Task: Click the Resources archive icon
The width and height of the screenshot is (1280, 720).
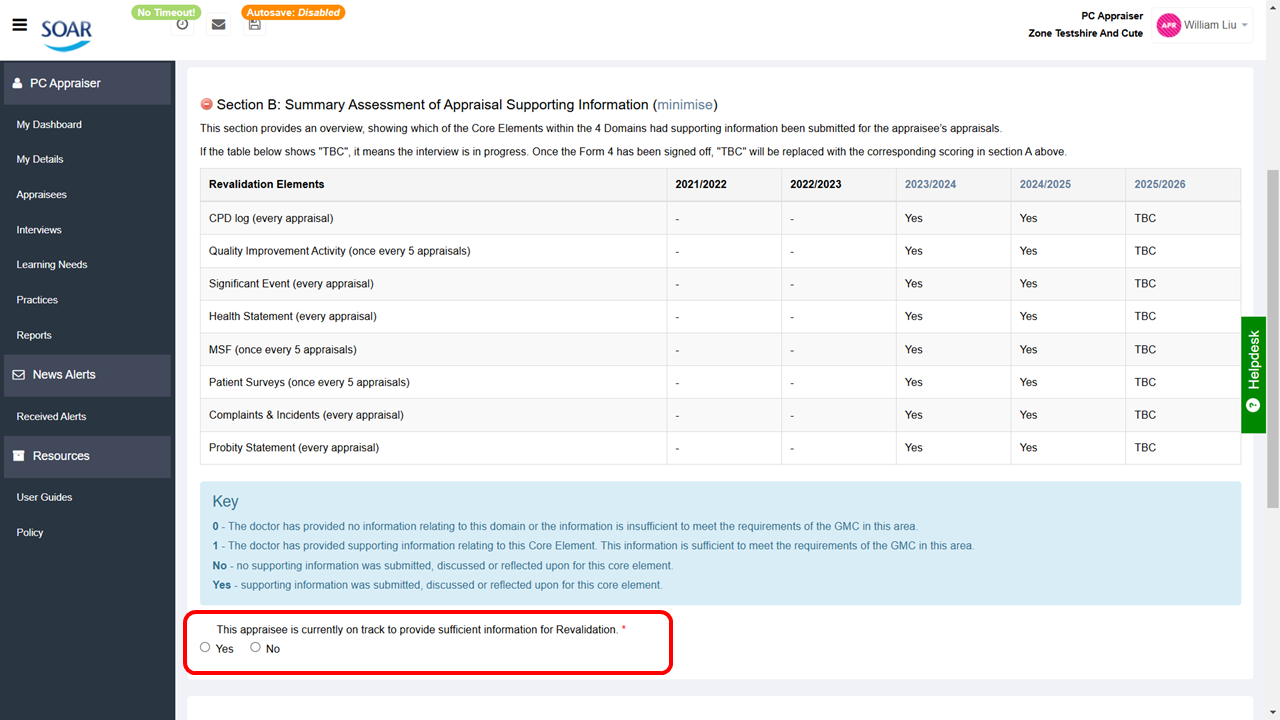Action: pyautogui.click(x=18, y=456)
